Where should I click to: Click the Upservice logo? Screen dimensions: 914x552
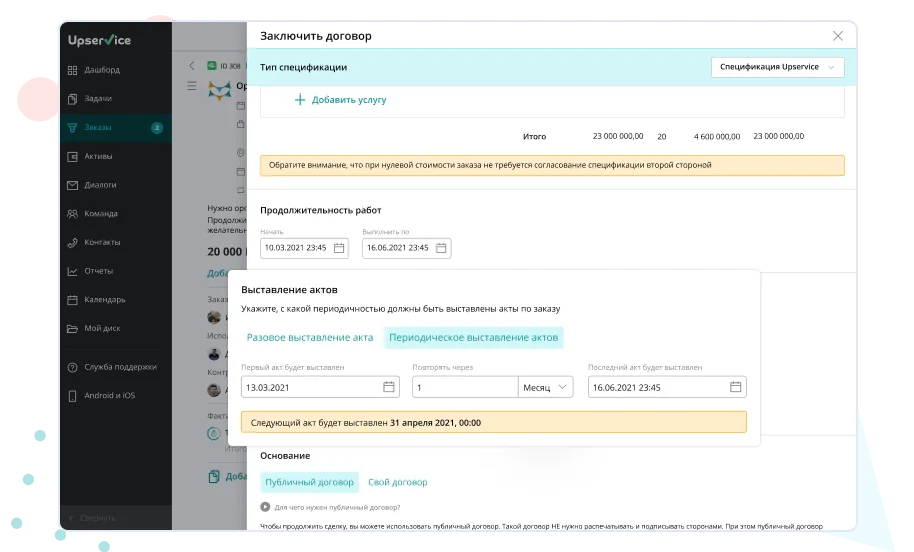99,40
